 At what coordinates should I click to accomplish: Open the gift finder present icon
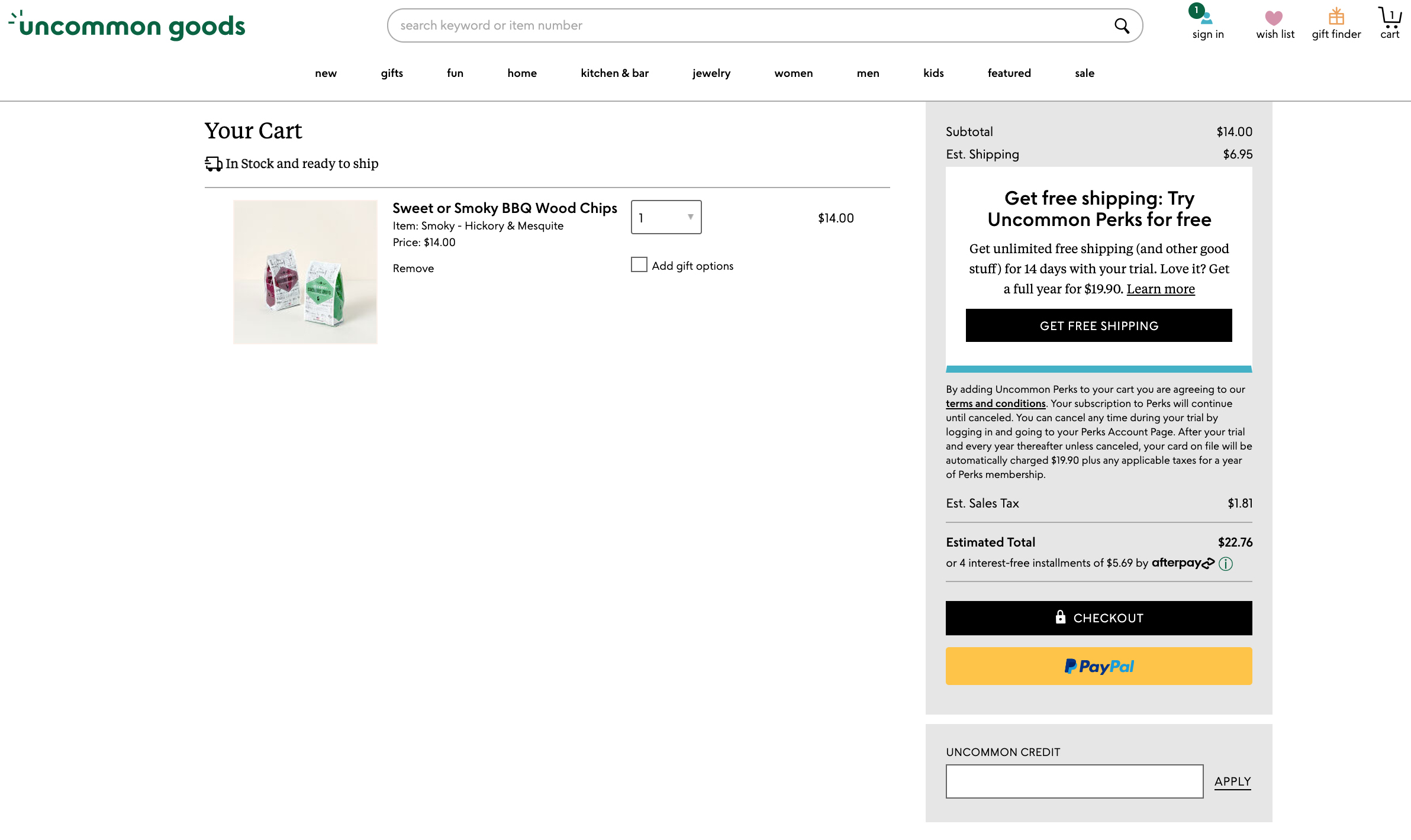click(1336, 16)
